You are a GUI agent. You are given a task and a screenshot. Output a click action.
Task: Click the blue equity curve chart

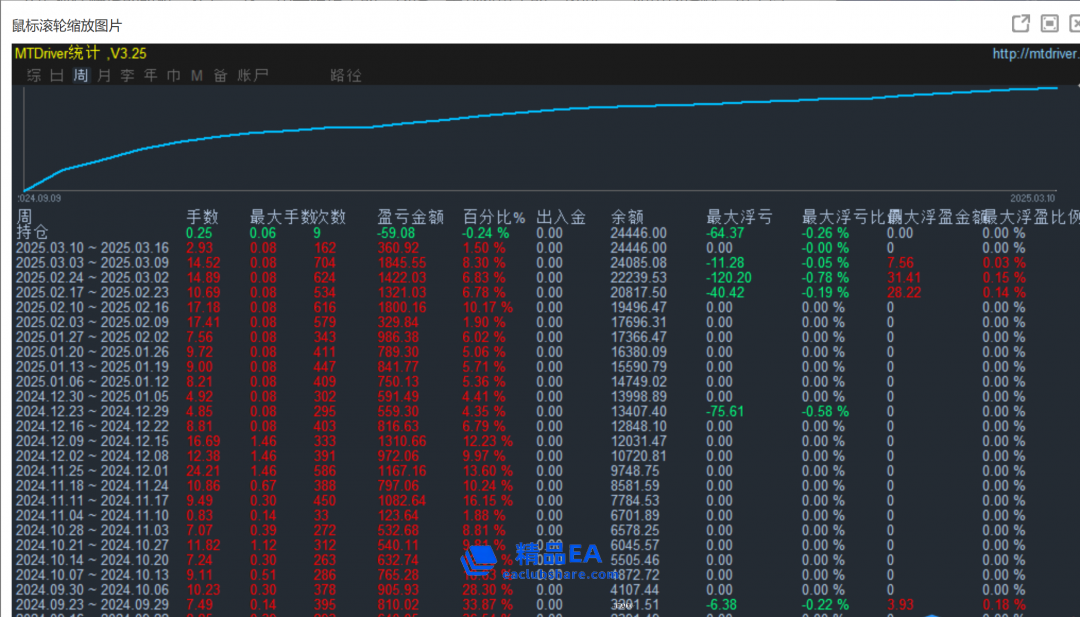(x=540, y=135)
